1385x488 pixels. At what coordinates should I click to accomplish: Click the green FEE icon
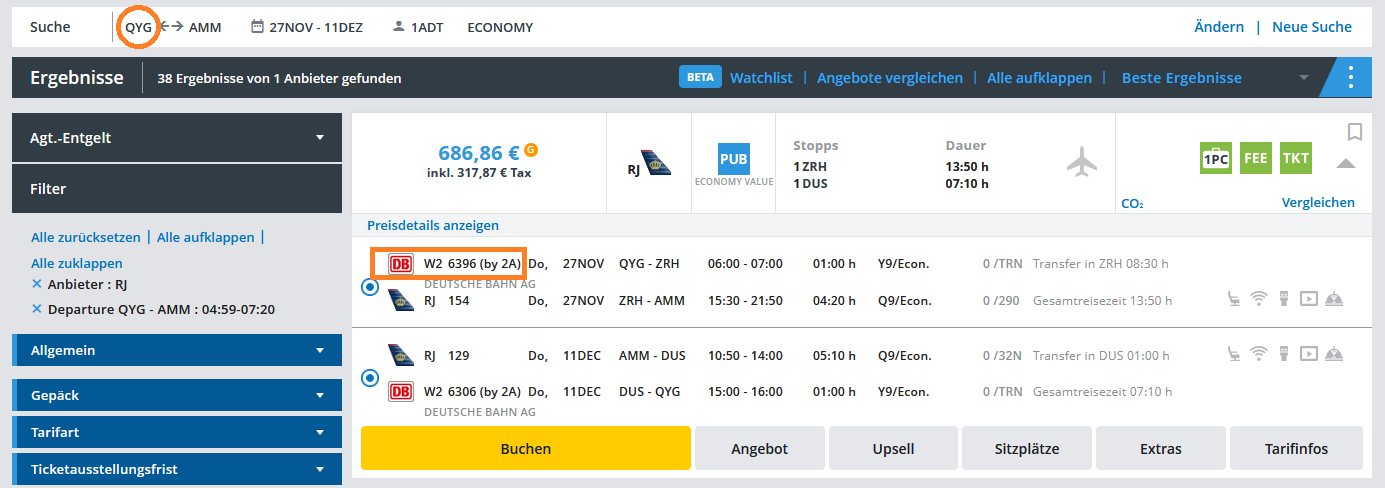1255,158
